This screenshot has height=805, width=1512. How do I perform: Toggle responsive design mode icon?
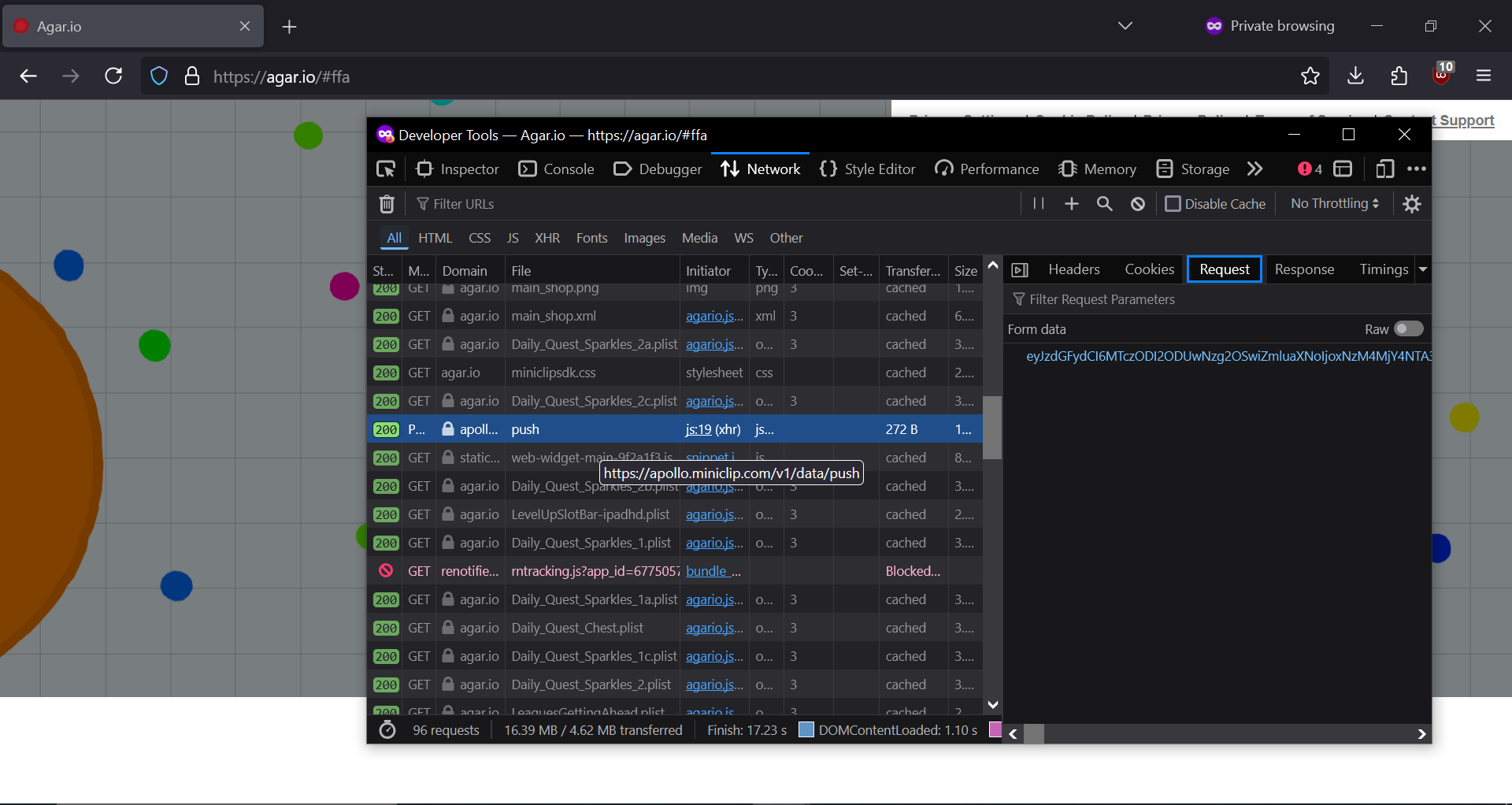1384,169
